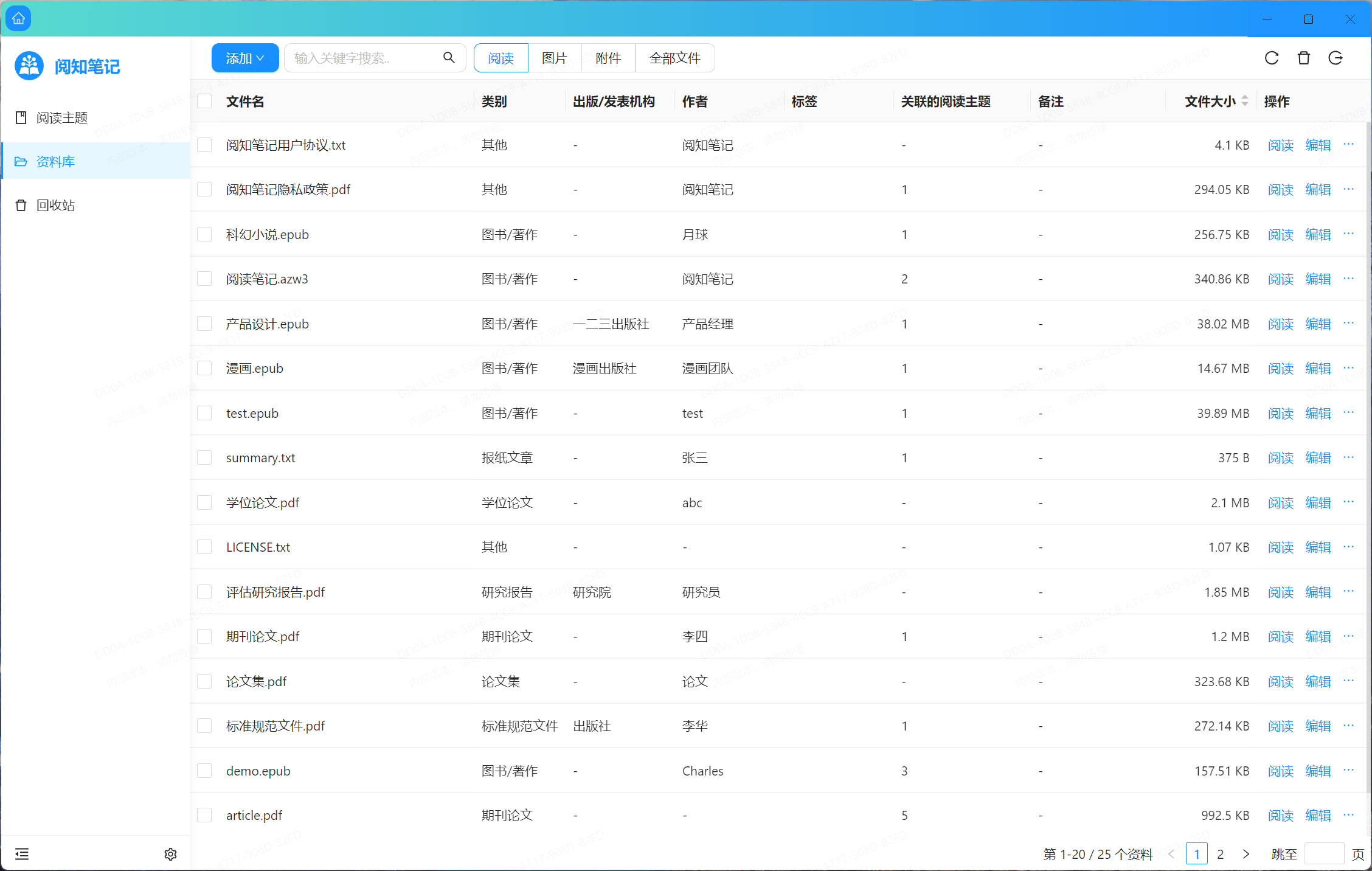
Task: Open more options for 学位论文.pdf
Action: [x=1348, y=502]
